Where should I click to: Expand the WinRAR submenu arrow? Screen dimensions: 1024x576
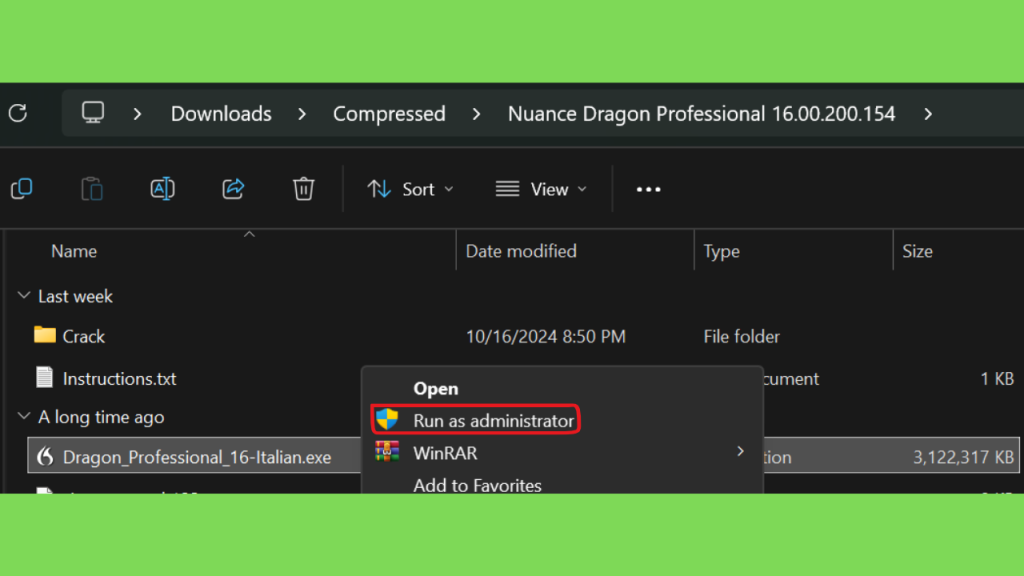(740, 451)
